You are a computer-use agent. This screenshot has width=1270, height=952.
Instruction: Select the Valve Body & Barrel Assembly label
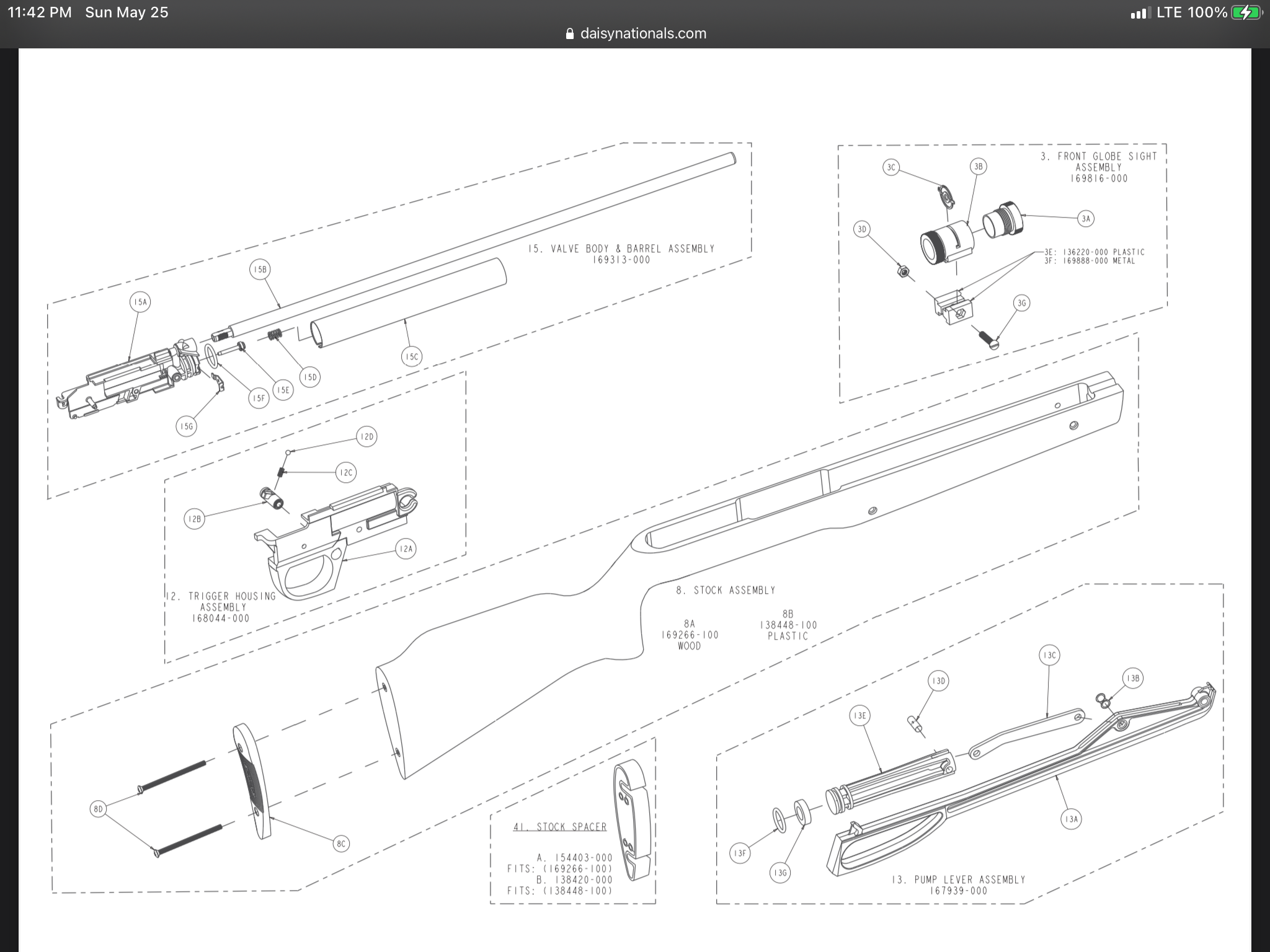[x=621, y=249]
